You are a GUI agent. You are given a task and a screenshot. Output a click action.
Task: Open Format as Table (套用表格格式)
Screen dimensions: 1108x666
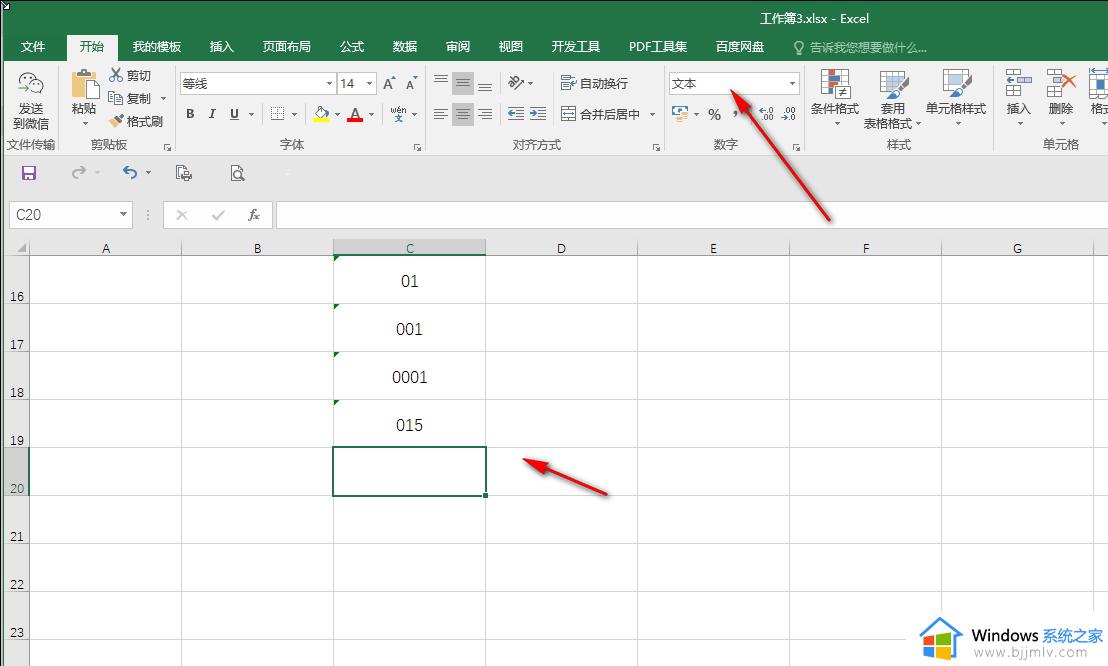click(892, 100)
